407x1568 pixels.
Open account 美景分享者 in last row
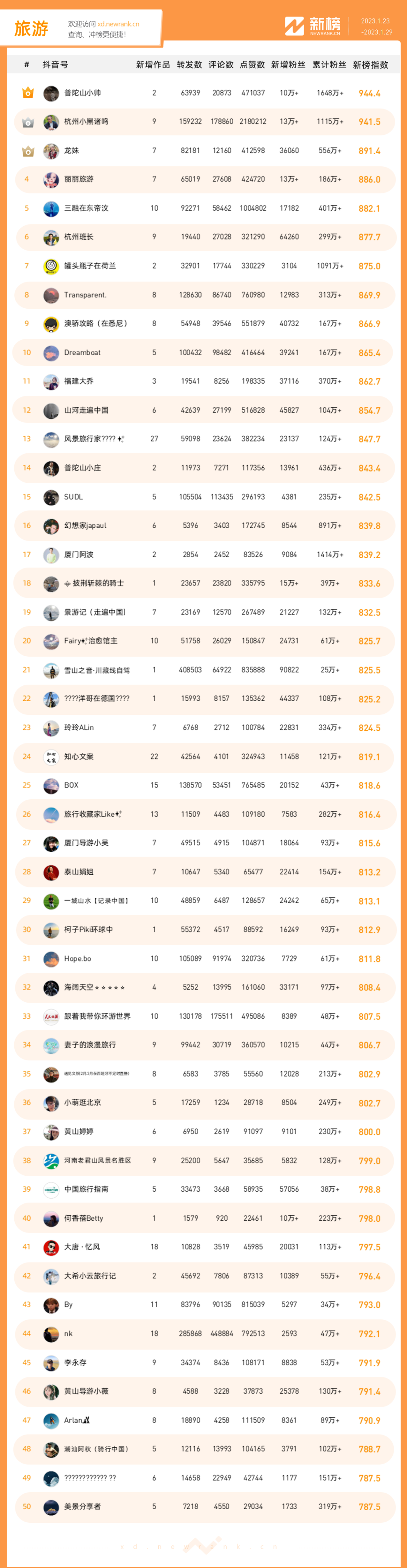coord(83,1507)
